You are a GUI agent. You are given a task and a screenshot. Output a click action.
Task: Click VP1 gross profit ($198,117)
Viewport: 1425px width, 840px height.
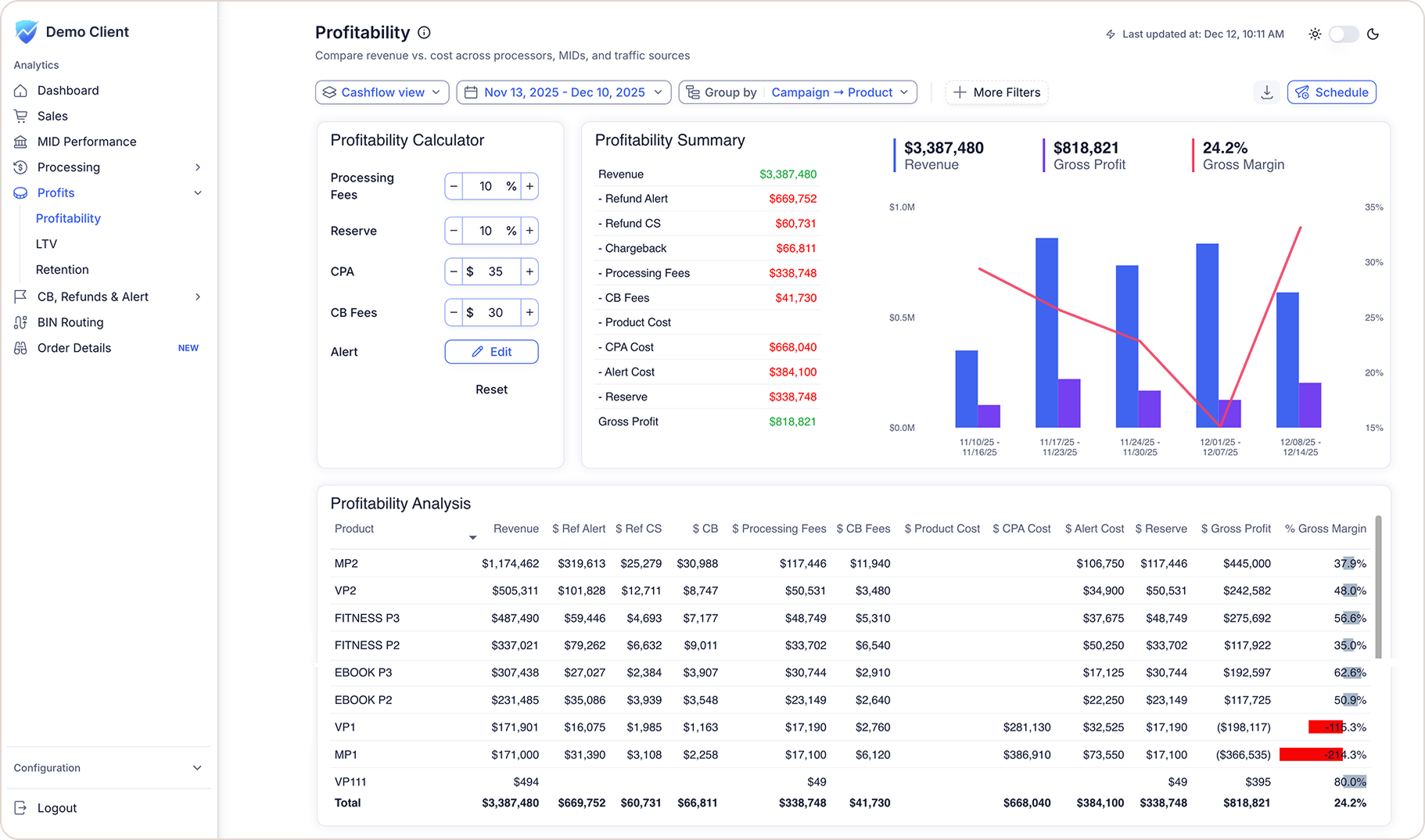point(1244,727)
